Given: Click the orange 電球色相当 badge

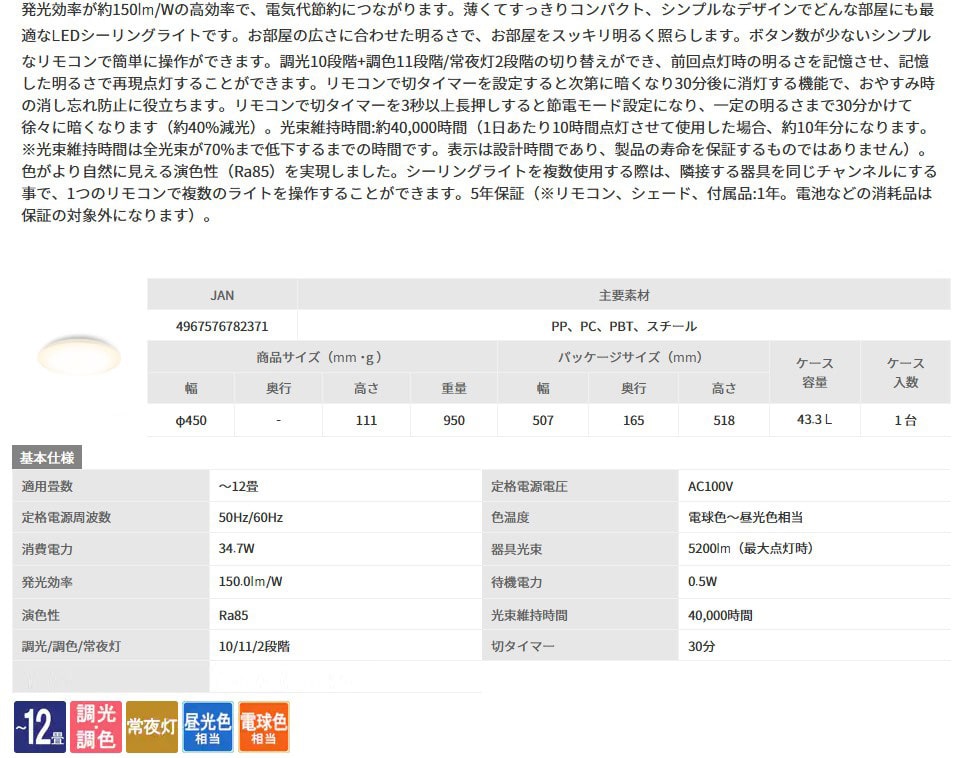Looking at the screenshot, I should click(x=264, y=726).
